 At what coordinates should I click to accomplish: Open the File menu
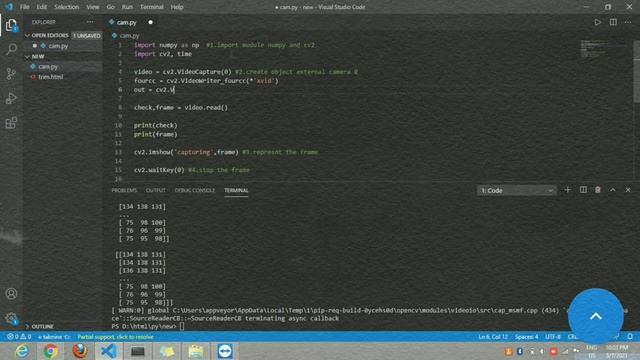(x=24, y=7)
